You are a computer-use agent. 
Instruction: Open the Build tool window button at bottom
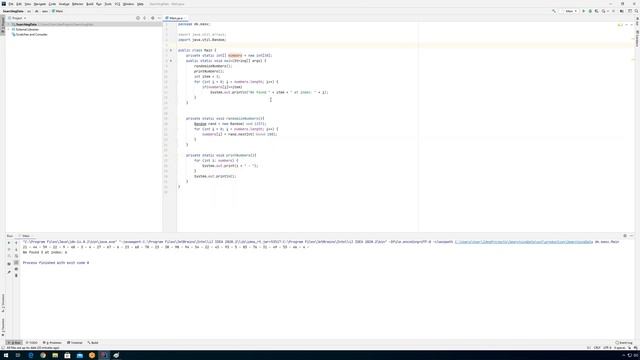(x=93, y=343)
